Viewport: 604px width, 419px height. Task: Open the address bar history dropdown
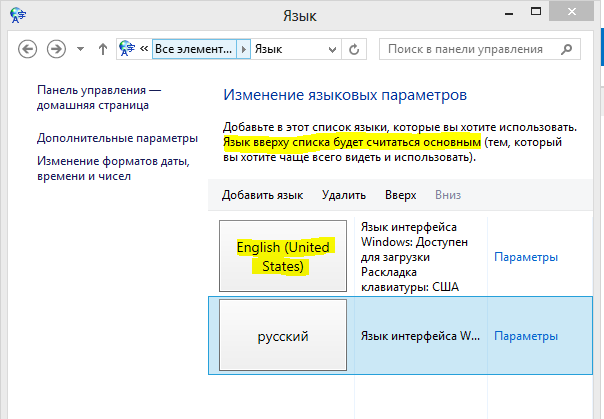coord(332,49)
